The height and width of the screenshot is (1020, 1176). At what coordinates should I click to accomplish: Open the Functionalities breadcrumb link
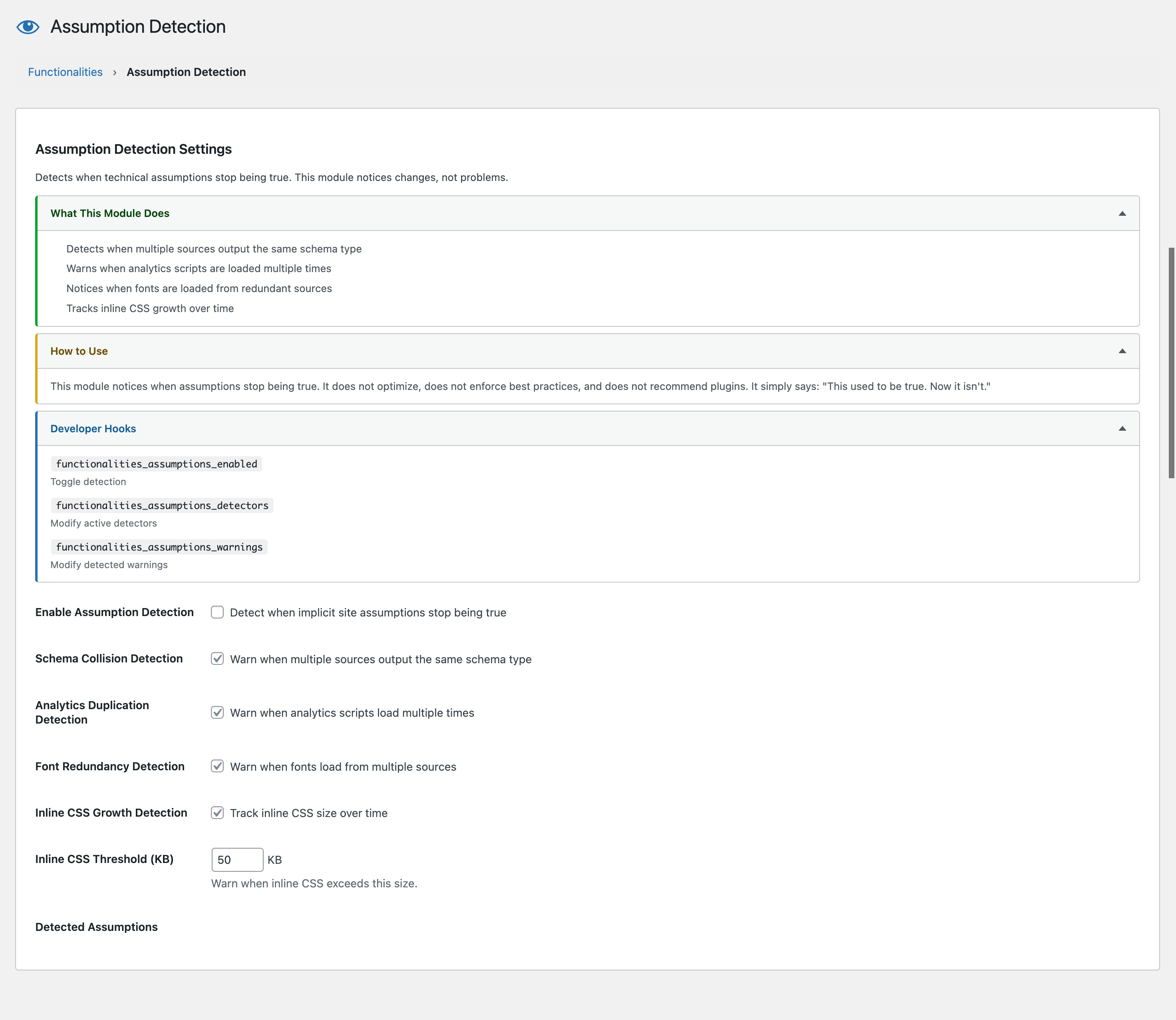[x=65, y=72]
